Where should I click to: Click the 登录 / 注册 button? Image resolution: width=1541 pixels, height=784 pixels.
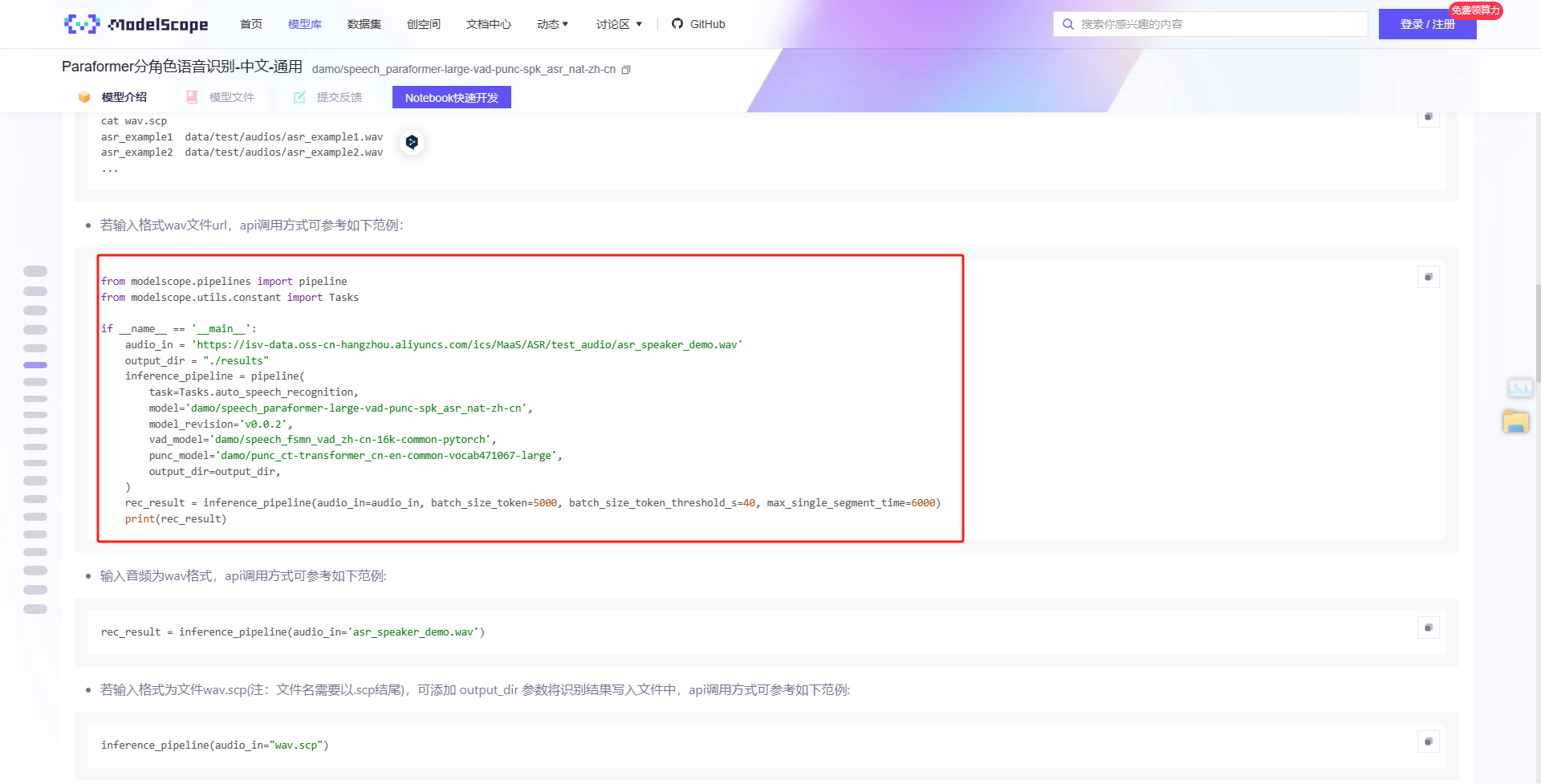(1428, 24)
